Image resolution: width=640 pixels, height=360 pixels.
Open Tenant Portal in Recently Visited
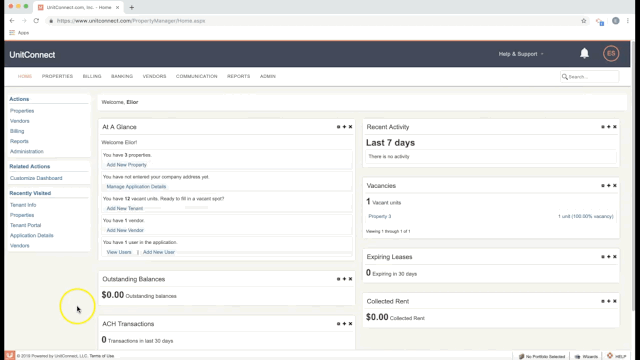coord(25,225)
